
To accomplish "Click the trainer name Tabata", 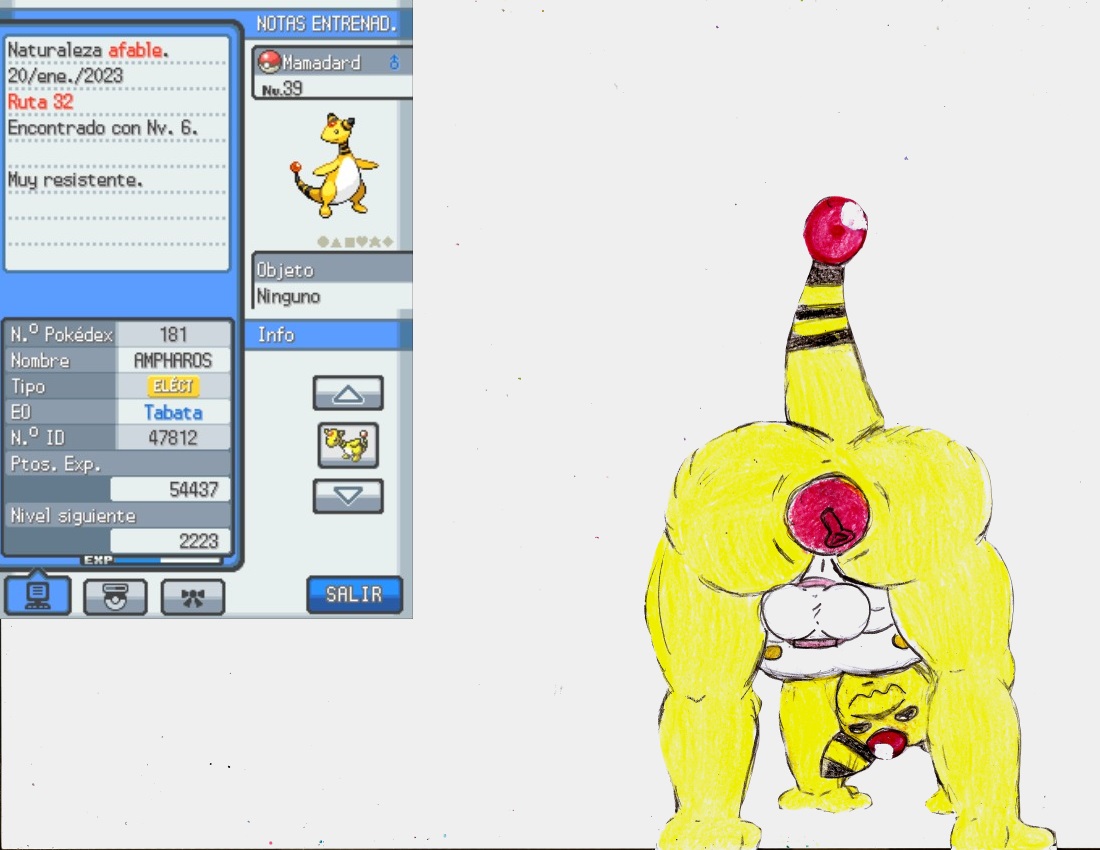I will [173, 412].
